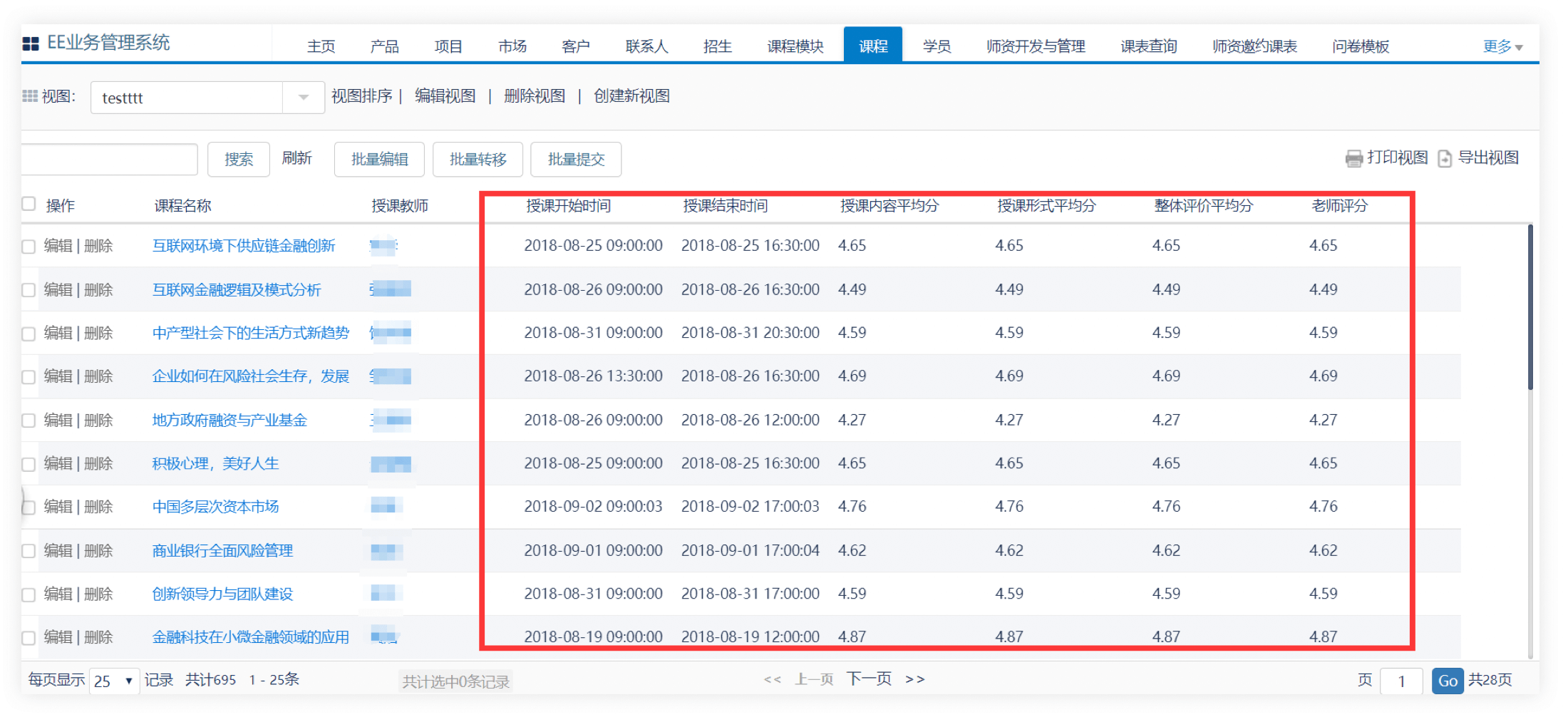Open the 师资邀约课表 tab

click(x=1255, y=46)
